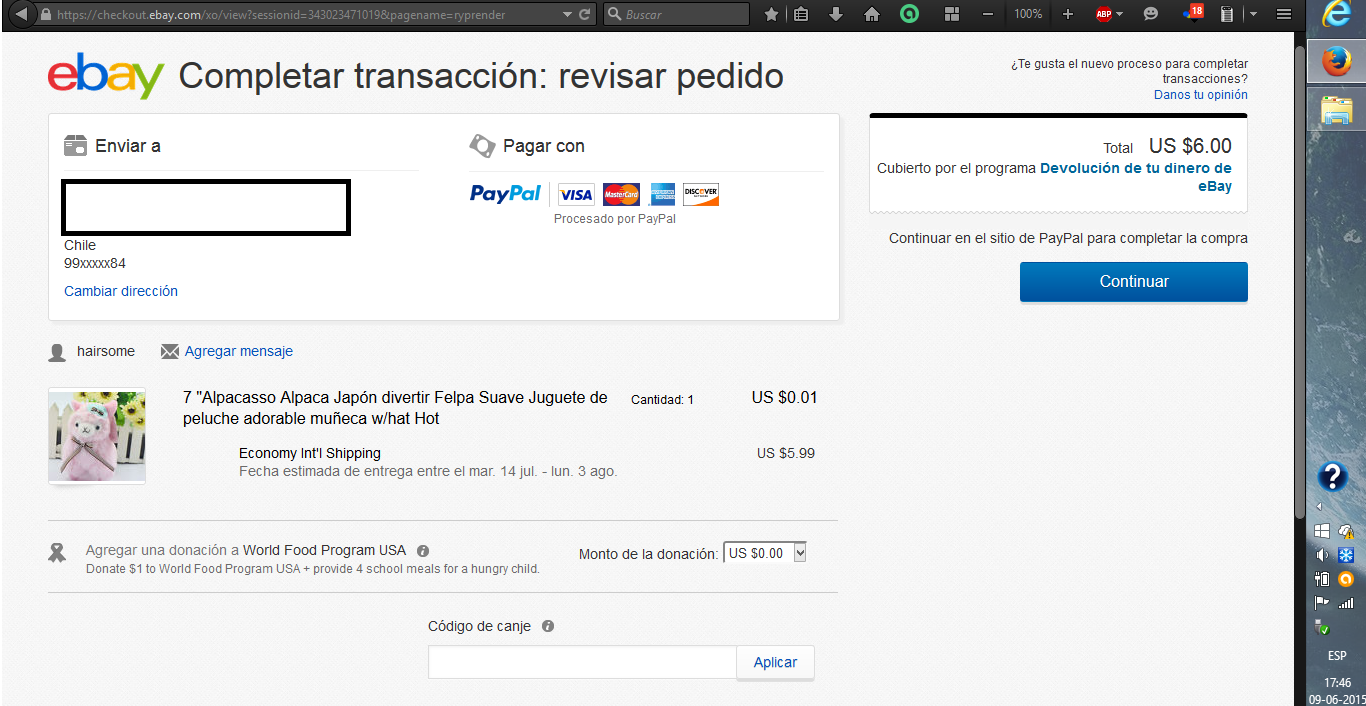Image resolution: width=1366 pixels, height=706 pixels.
Task: Open File Explorer from the taskbar
Action: [x=1336, y=109]
